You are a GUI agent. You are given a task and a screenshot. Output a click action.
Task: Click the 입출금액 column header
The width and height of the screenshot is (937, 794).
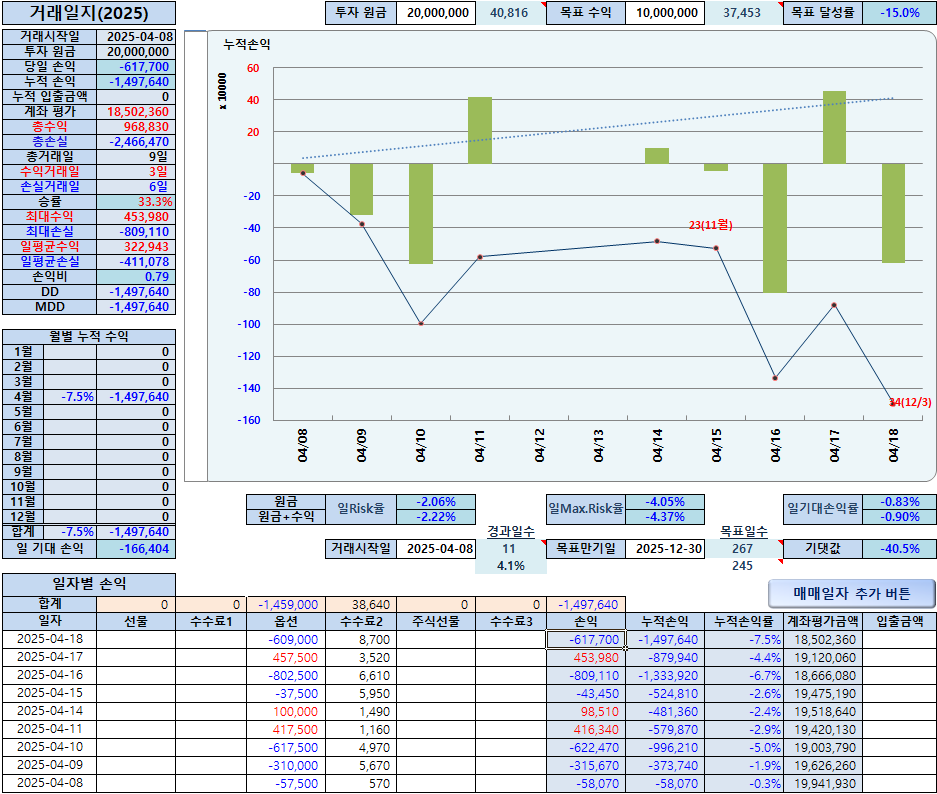[899, 621]
